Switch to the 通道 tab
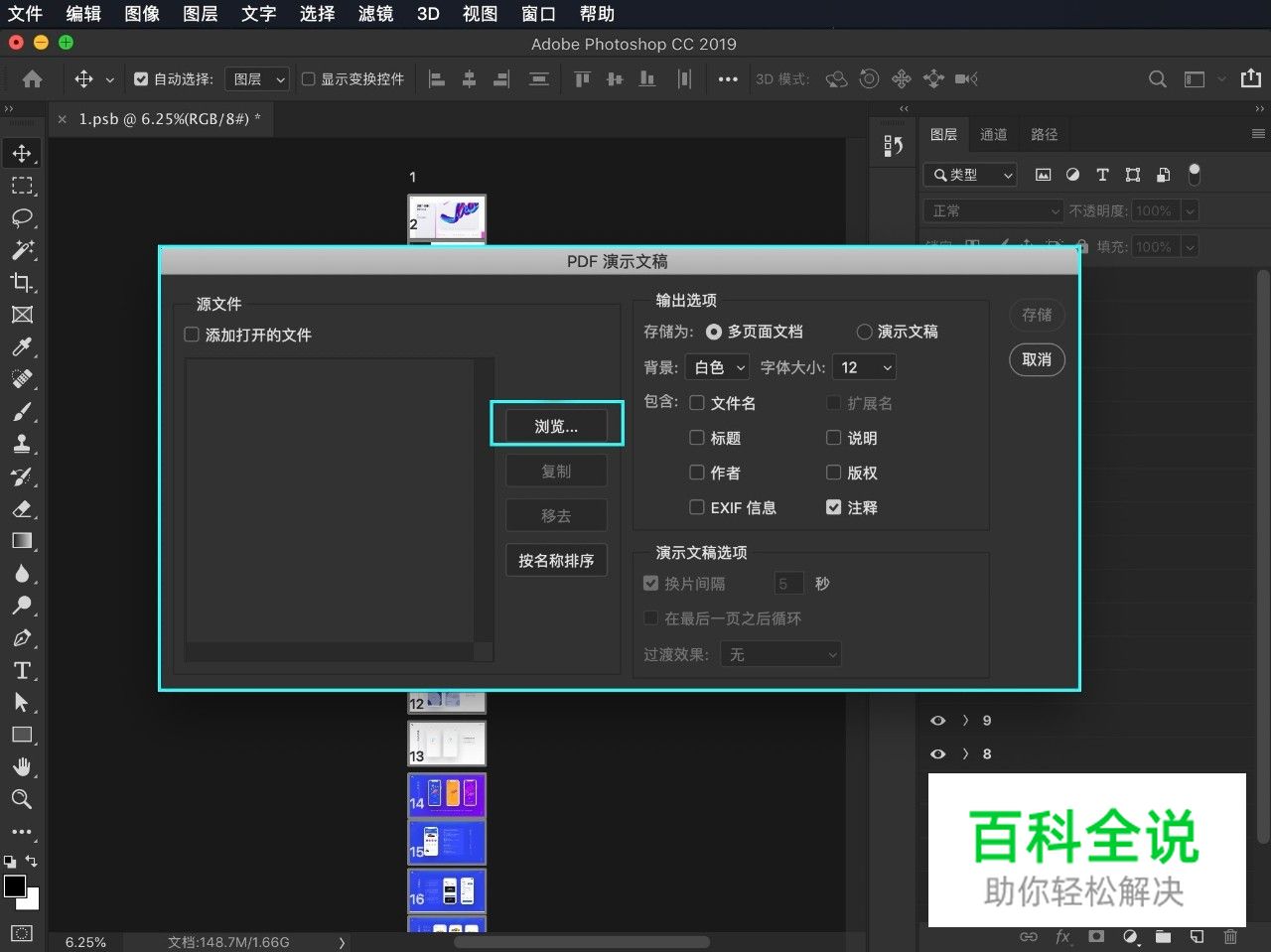This screenshot has height=952, width=1271. pos(993,133)
